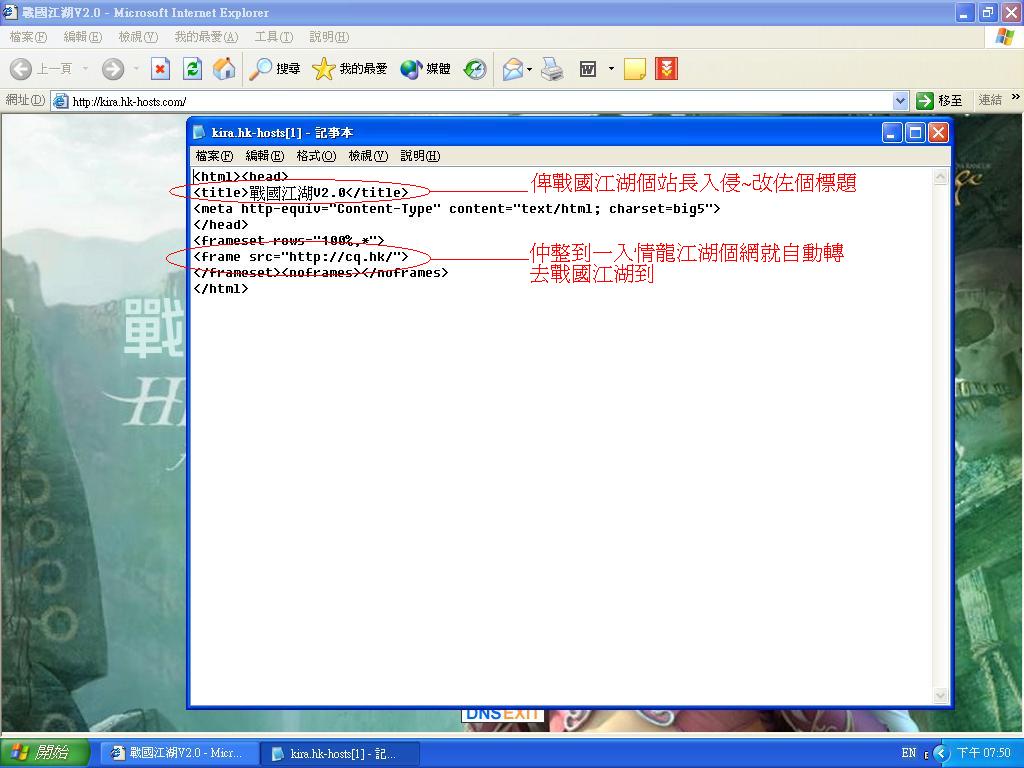The image size is (1024, 768).
Task: Open IE 說明(H) menu
Action: [329, 37]
